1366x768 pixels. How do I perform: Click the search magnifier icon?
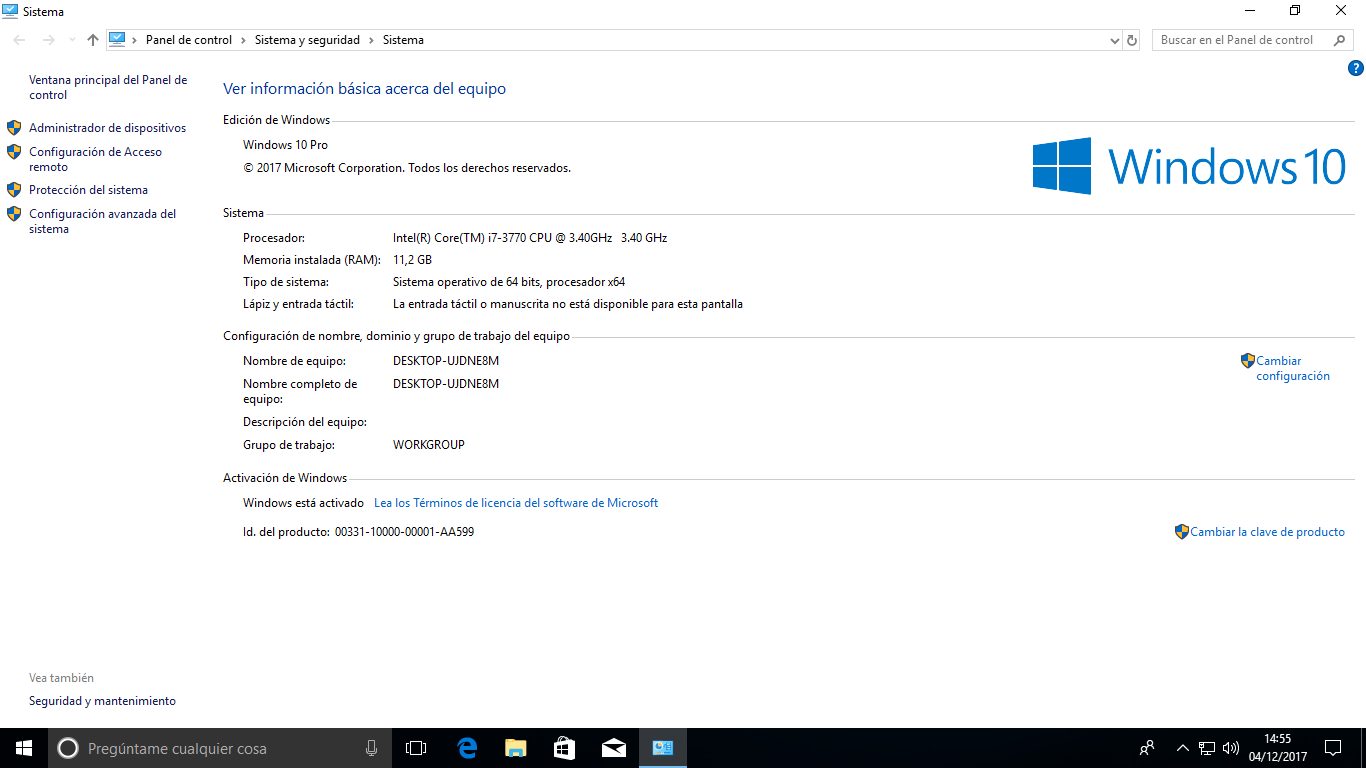point(1339,40)
